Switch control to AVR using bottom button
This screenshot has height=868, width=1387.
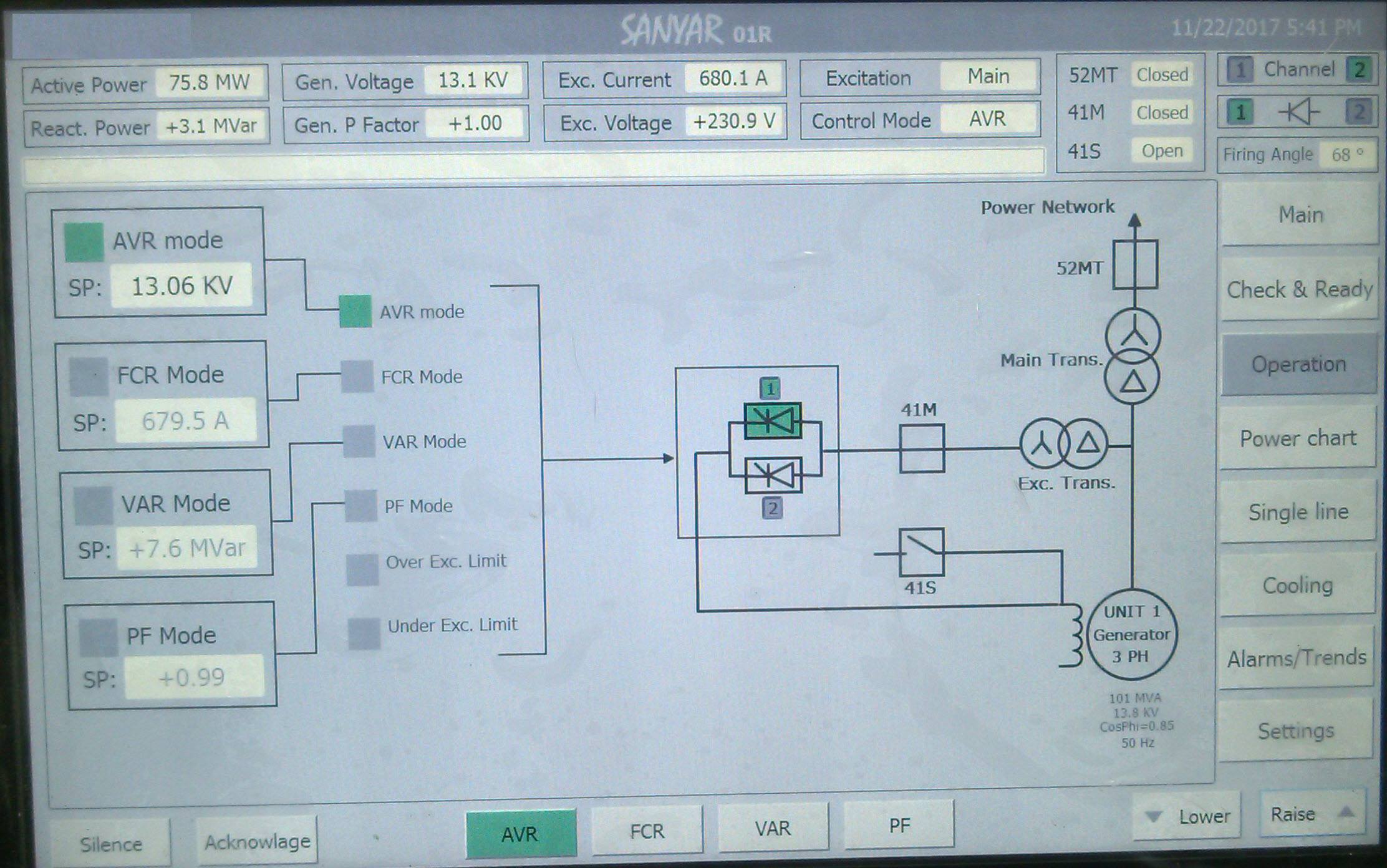click(x=521, y=834)
